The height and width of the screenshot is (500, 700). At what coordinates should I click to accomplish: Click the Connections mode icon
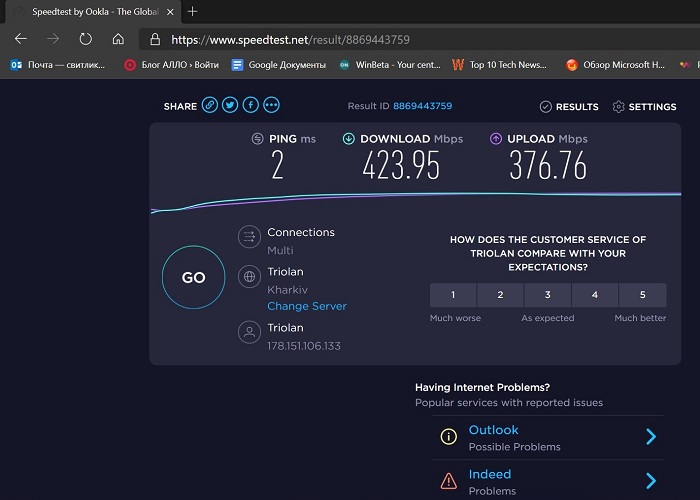click(249, 237)
